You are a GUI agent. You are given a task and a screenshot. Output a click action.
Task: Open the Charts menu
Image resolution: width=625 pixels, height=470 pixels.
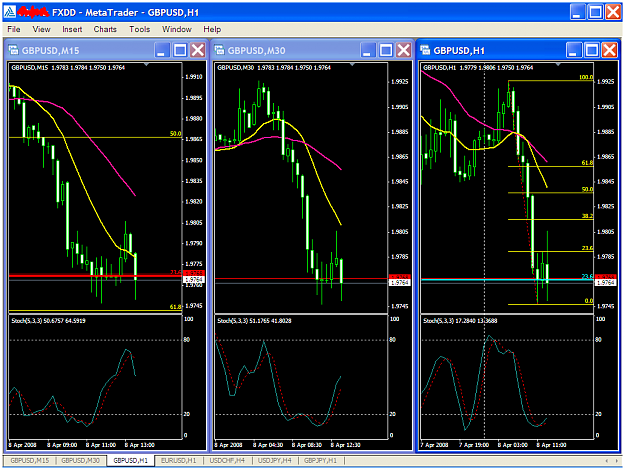pyautogui.click(x=105, y=29)
